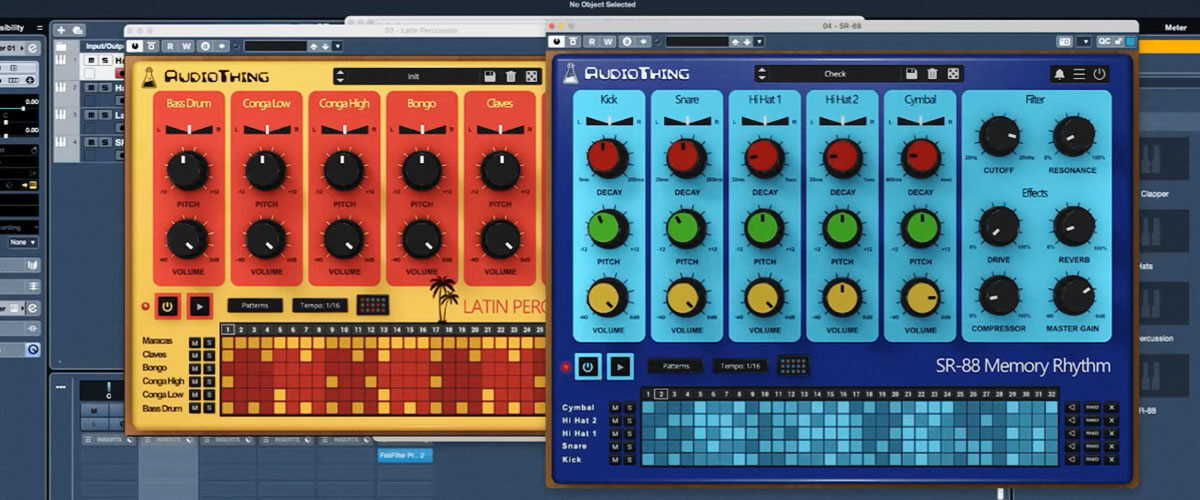Clear the Cymbal row with X
This screenshot has height=500, width=1200.
pyautogui.click(x=1111, y=407)
